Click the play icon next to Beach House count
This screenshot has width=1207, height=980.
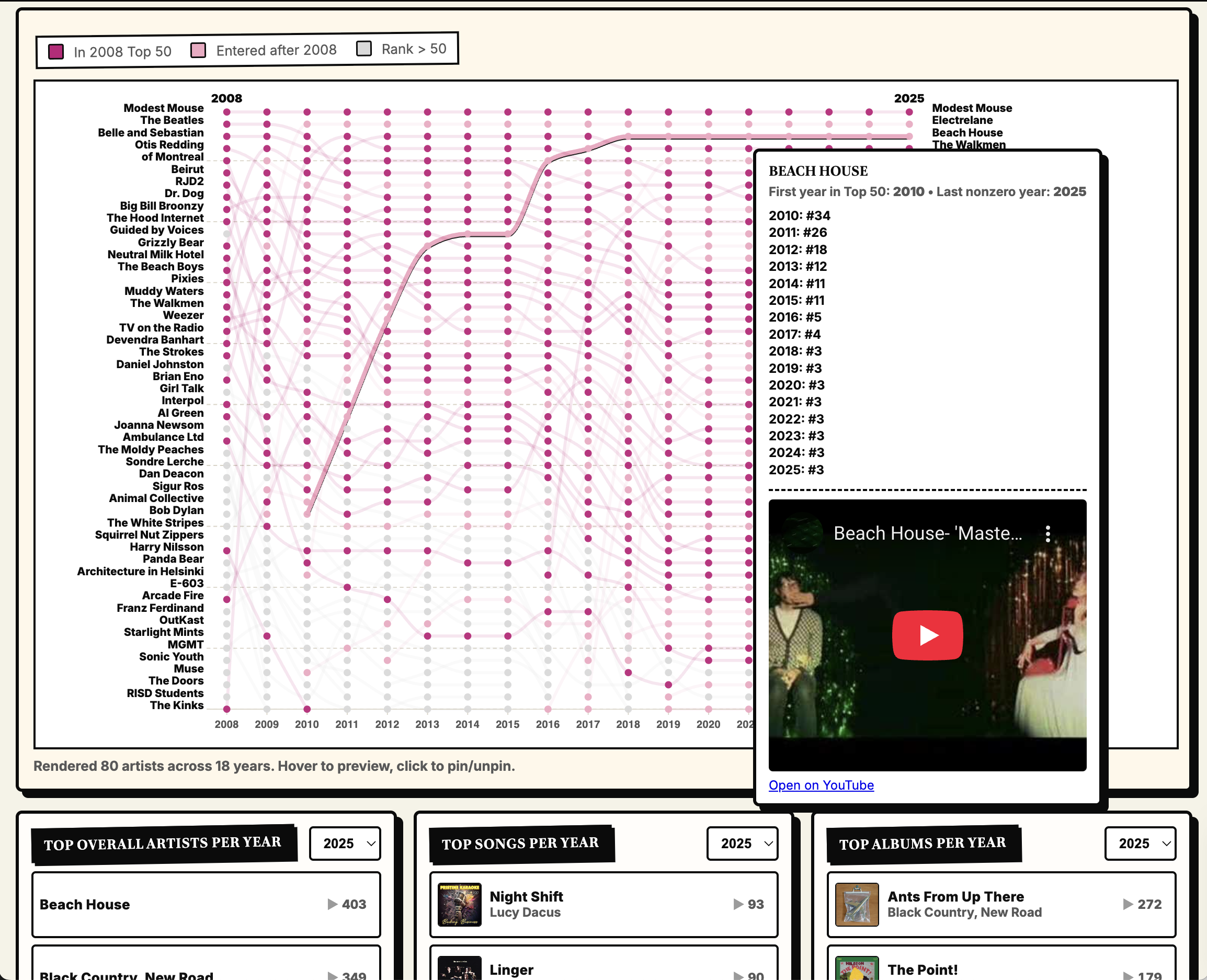click(x=333, y=904)
